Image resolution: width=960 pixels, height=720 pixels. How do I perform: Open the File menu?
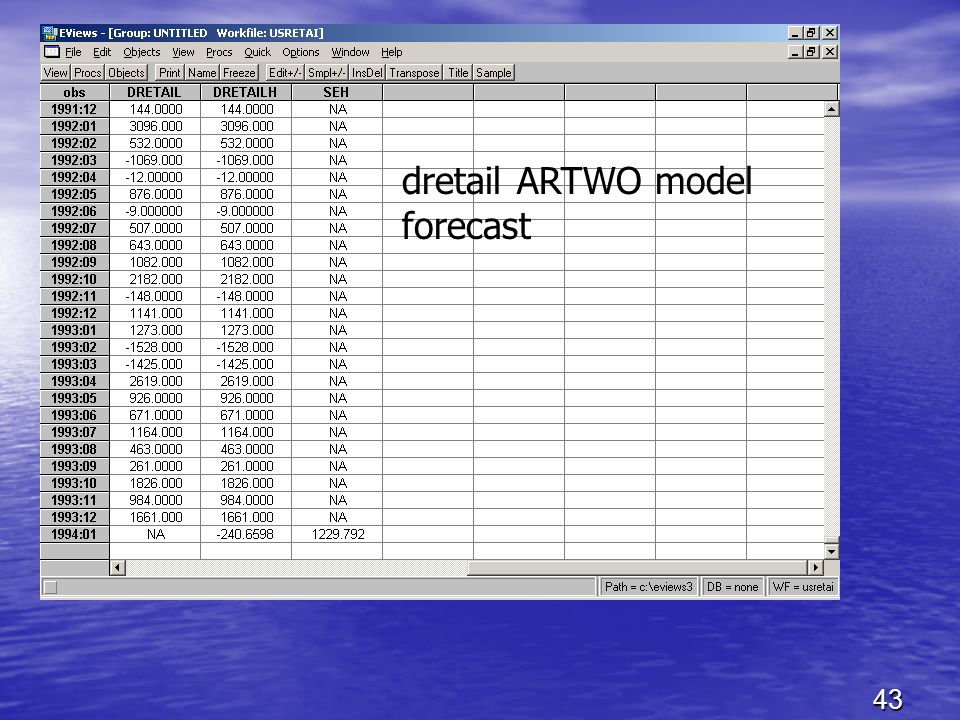tap(73, 52)
